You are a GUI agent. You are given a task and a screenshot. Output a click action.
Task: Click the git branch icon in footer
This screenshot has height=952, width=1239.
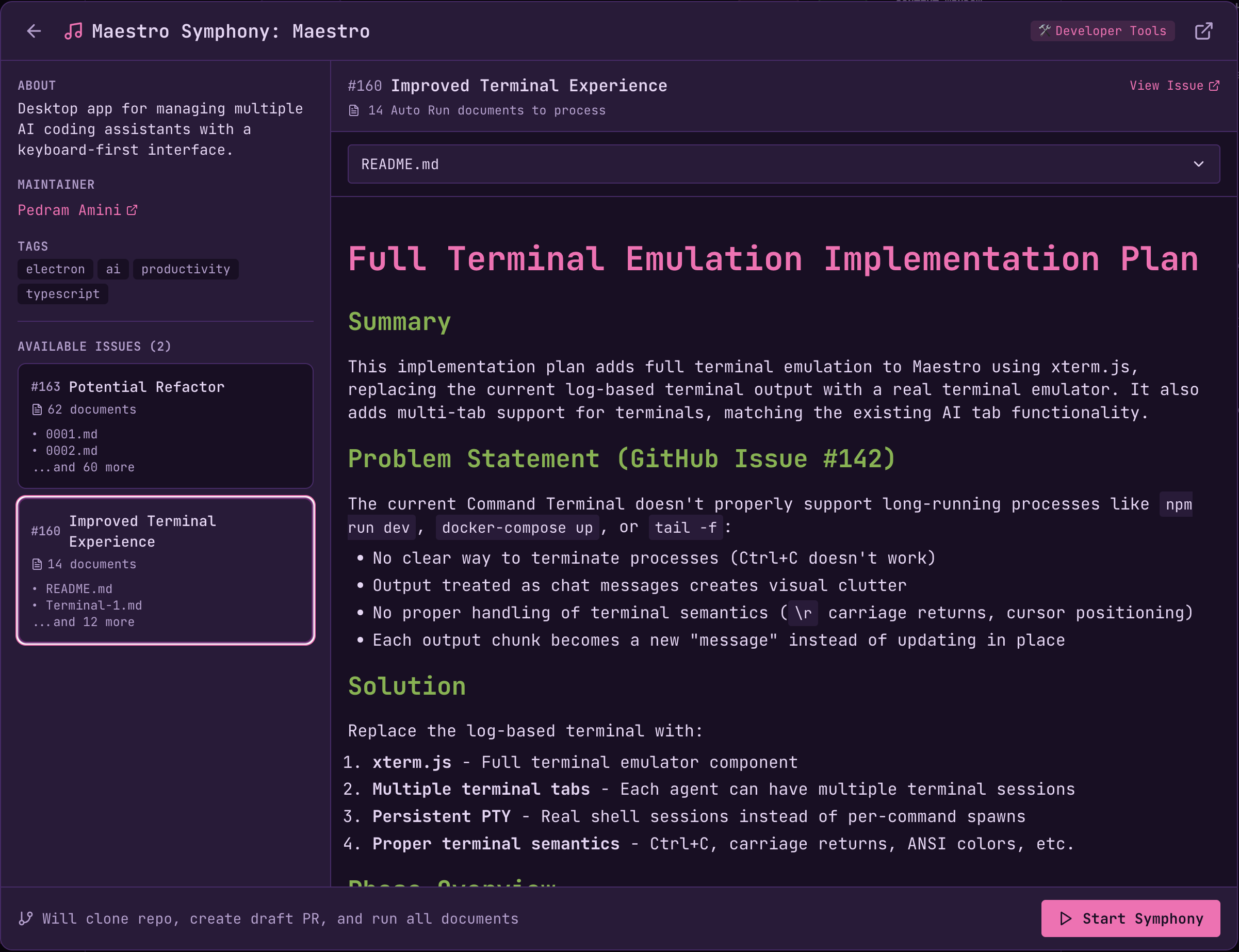25,918
